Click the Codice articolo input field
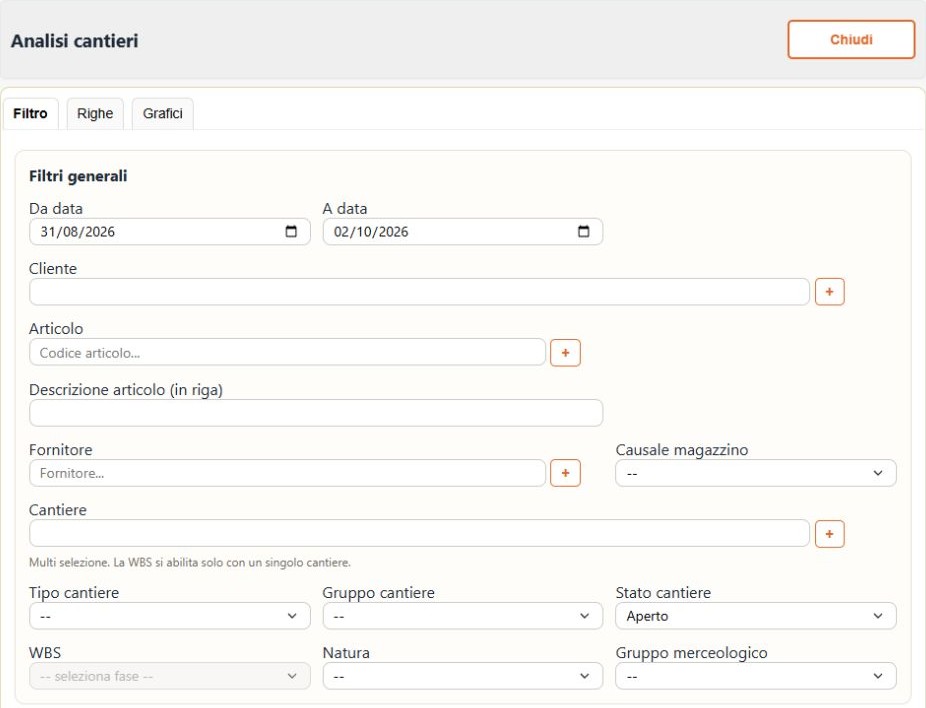Viewport: 926px width, 708px height. 287,353
